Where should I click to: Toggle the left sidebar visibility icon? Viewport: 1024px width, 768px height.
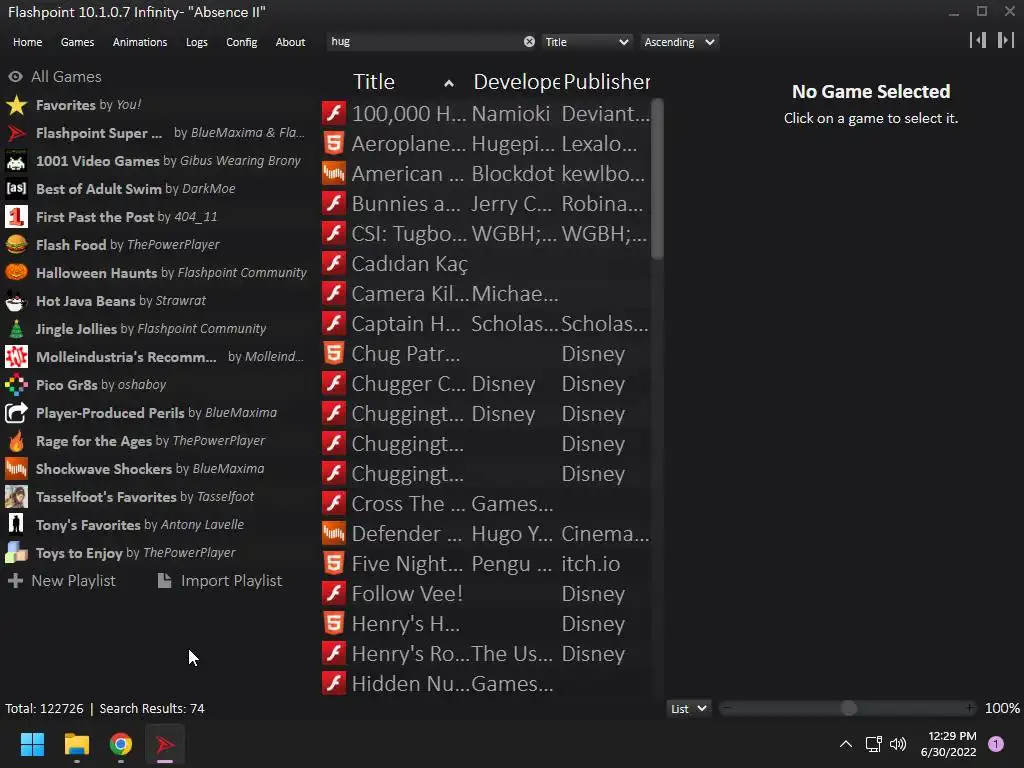point(978,40)
